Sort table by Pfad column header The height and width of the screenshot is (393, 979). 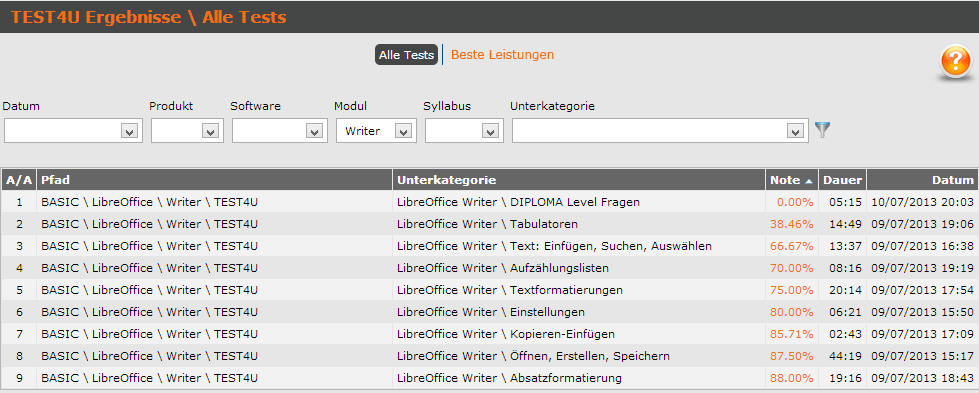point(214,180)
